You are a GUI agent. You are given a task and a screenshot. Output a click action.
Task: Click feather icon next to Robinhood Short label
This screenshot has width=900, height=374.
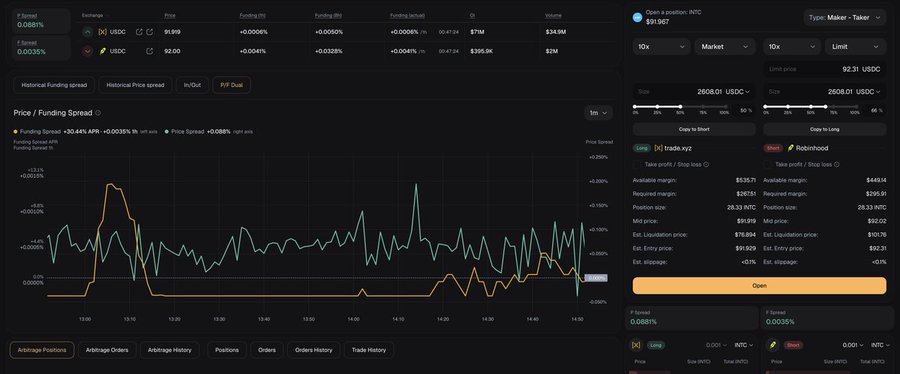(790, 148)
